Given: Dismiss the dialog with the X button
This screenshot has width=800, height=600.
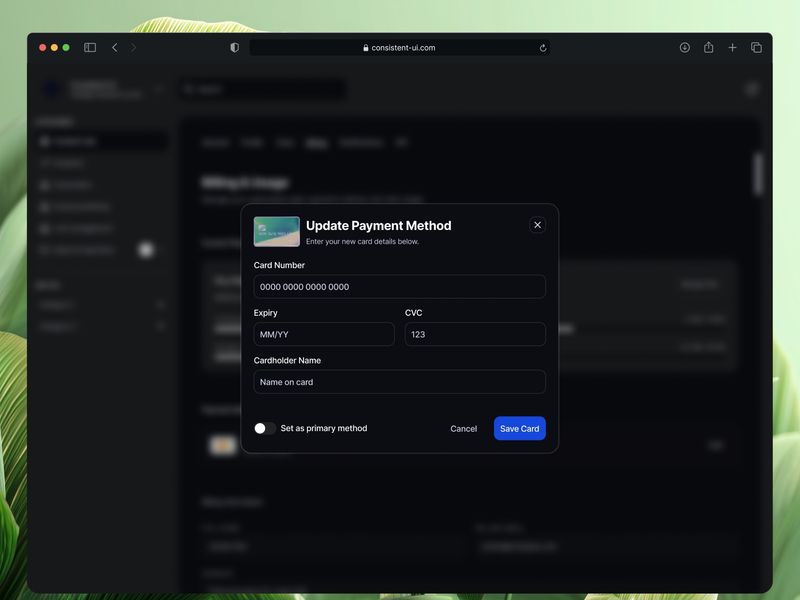Looking at the screenshot, I should pos(537,224).
